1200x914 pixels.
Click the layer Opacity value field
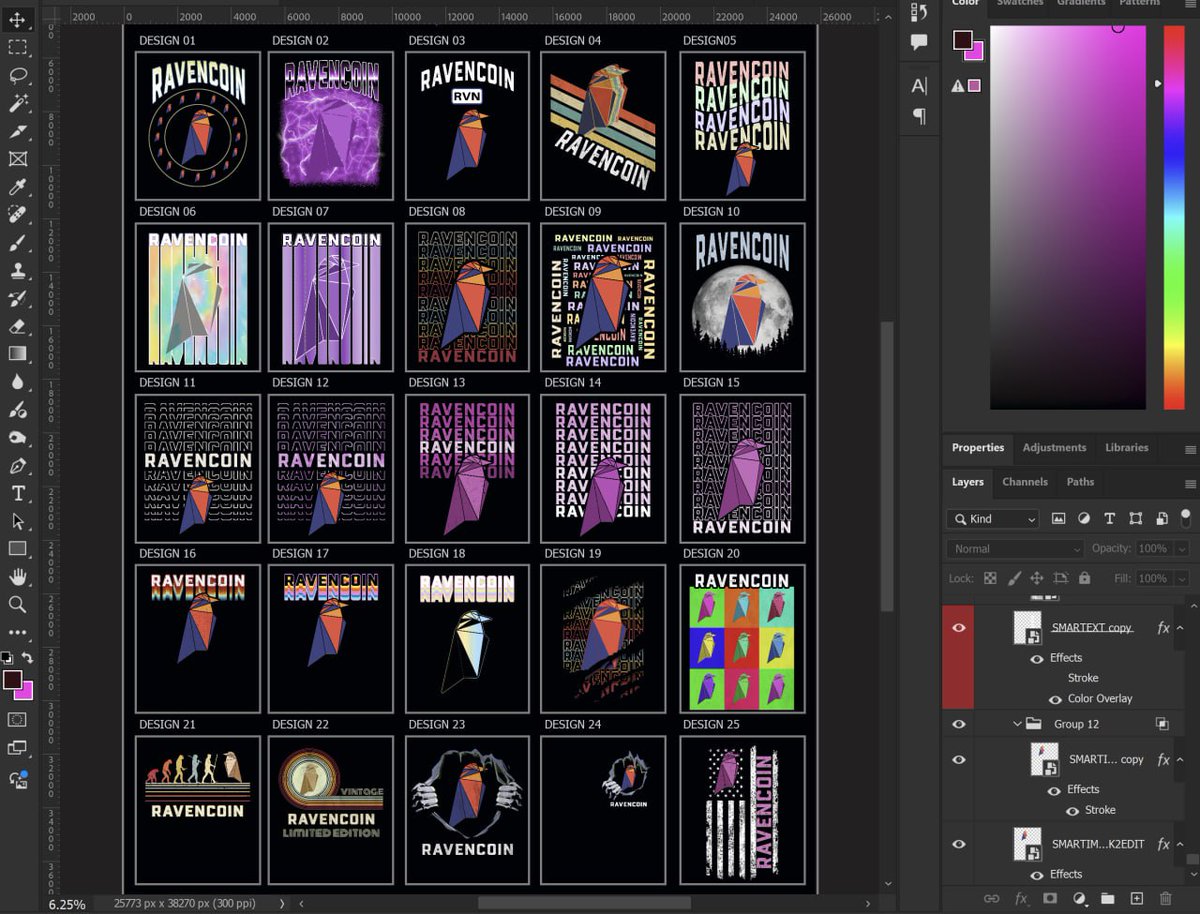[1153, 549]
